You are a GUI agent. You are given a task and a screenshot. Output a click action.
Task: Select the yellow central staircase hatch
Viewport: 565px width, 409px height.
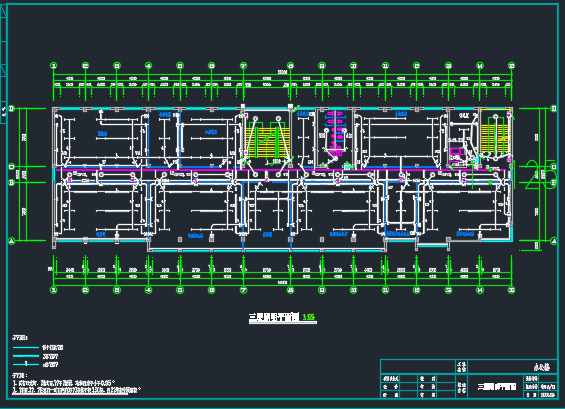pyautogui.click(x=267, y=142)
